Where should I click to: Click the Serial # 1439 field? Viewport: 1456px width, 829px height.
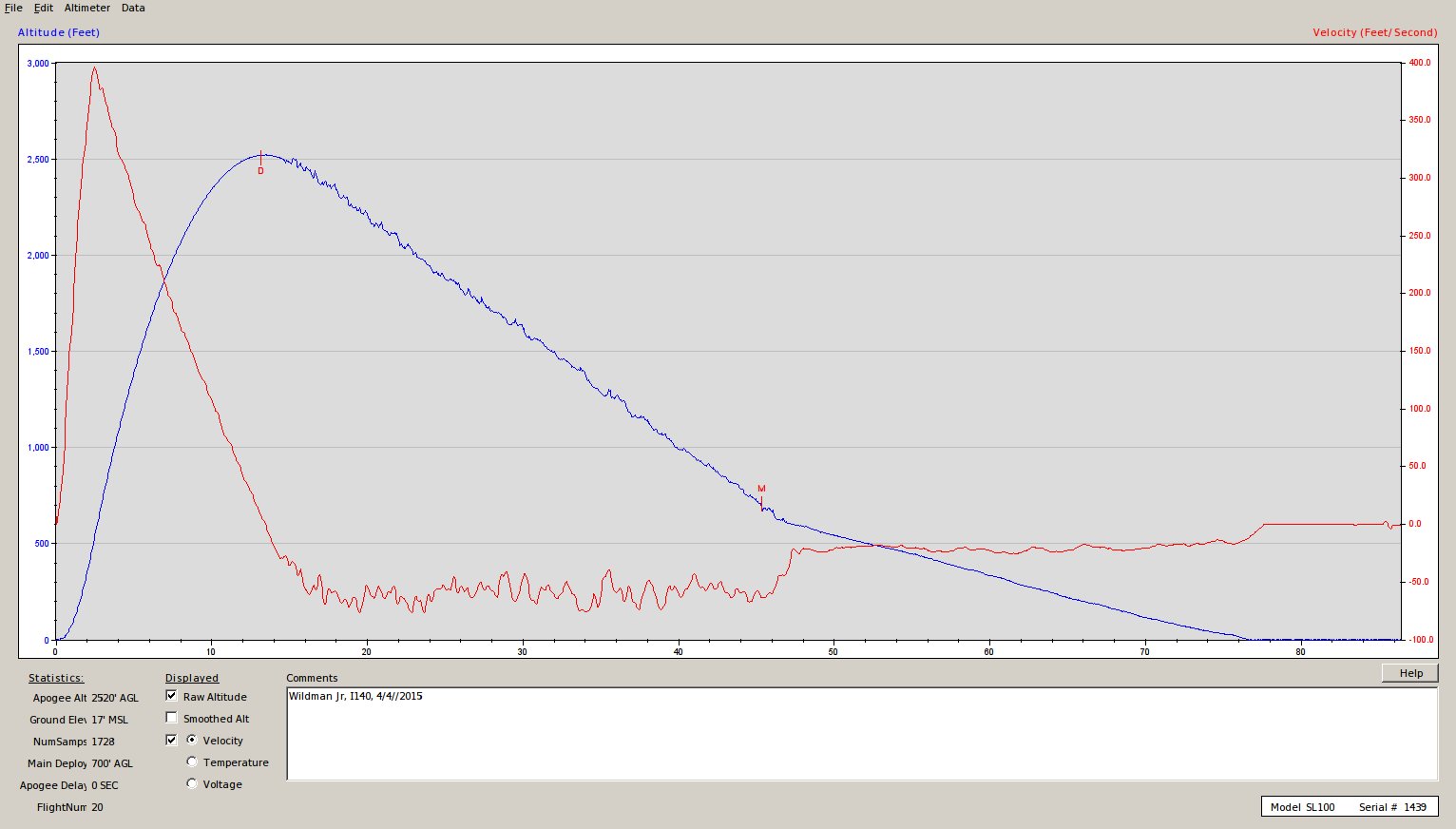coord(1392,807)
